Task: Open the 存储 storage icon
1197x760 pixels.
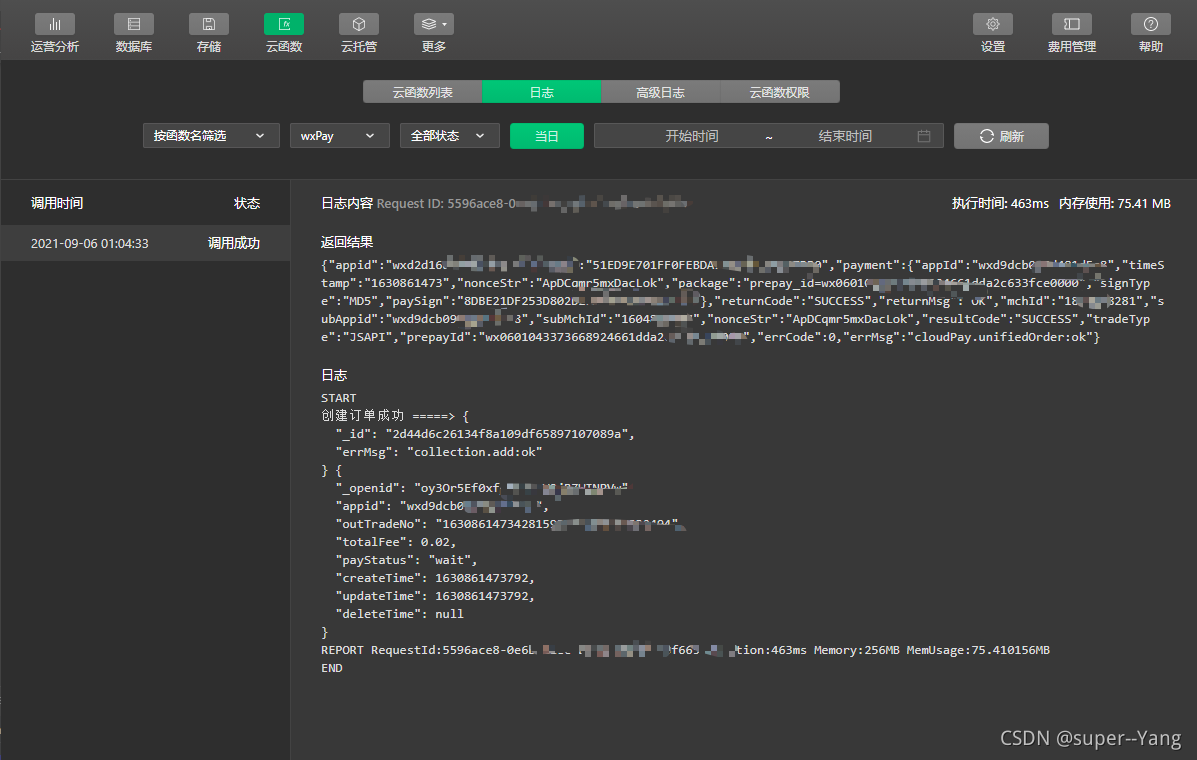Action: [x=208, y=24]
